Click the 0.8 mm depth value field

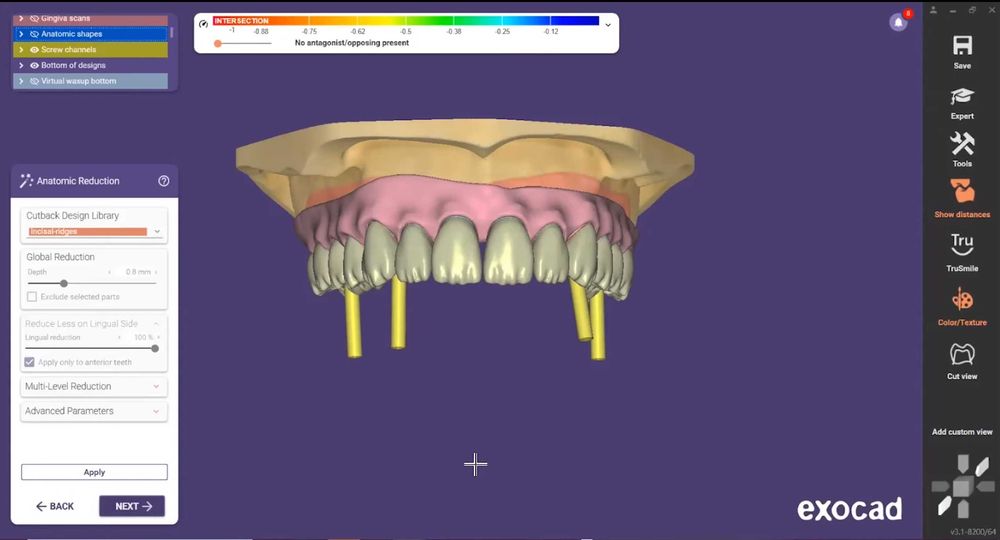click(137, 272)
